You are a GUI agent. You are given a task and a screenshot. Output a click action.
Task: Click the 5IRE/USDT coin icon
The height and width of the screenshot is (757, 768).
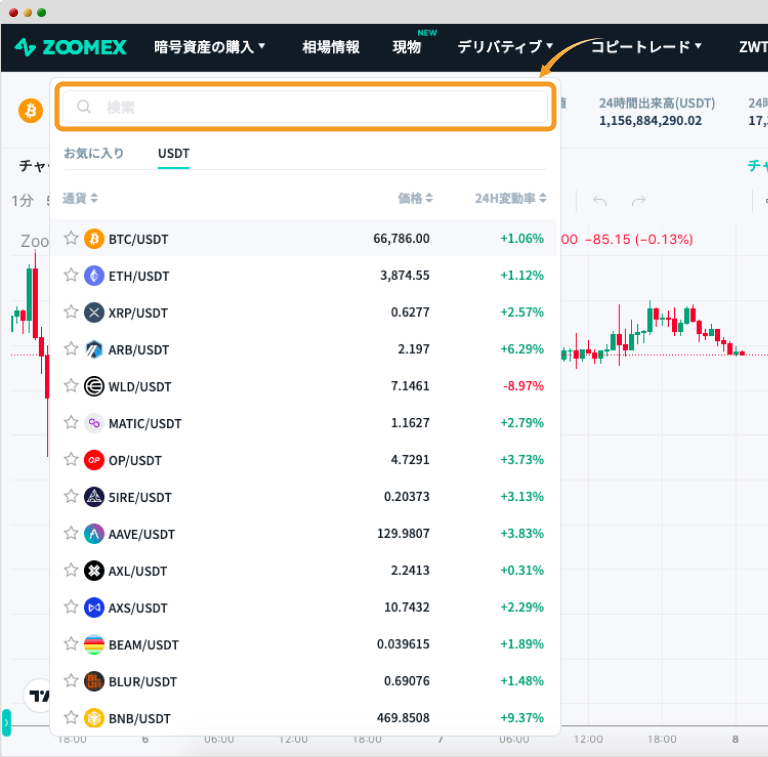[x=94, y=497]
